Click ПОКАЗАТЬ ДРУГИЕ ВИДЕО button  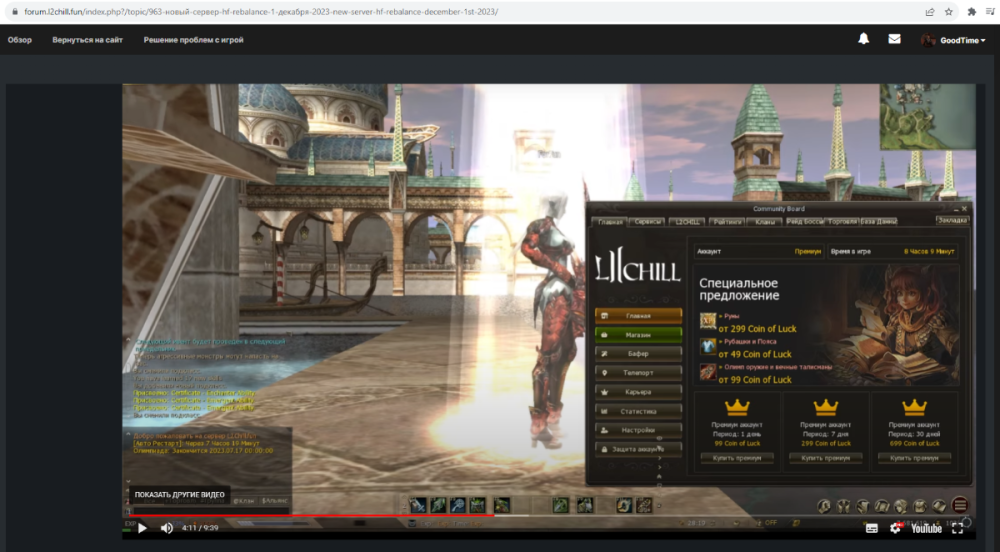tap(179, 495)
